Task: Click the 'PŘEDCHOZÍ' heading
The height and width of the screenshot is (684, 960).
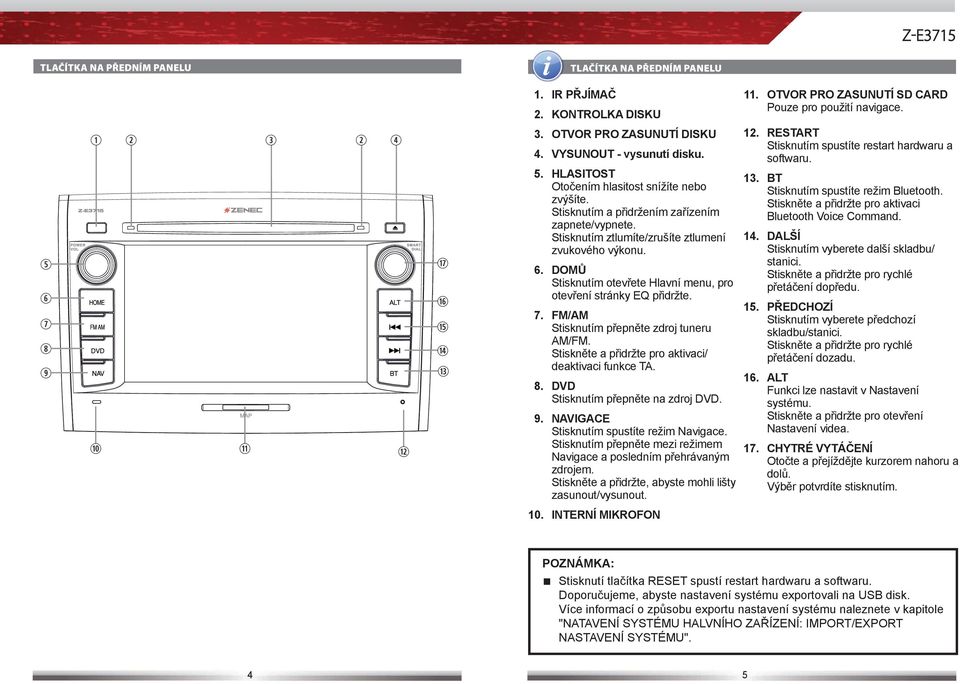Action: click(x=800, y=307)
